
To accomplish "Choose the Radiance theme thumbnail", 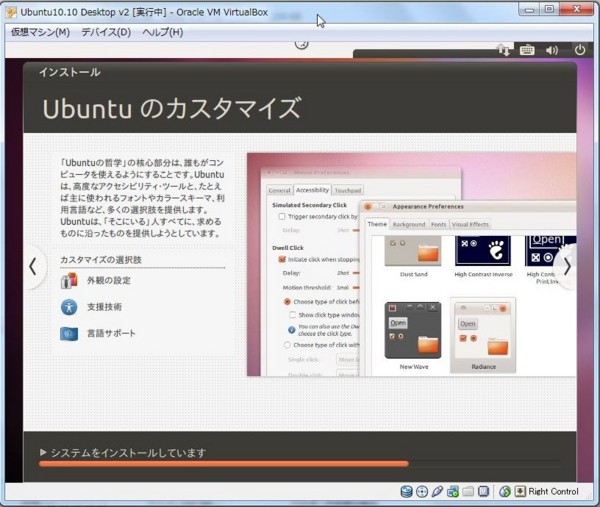I will point(483,331).
